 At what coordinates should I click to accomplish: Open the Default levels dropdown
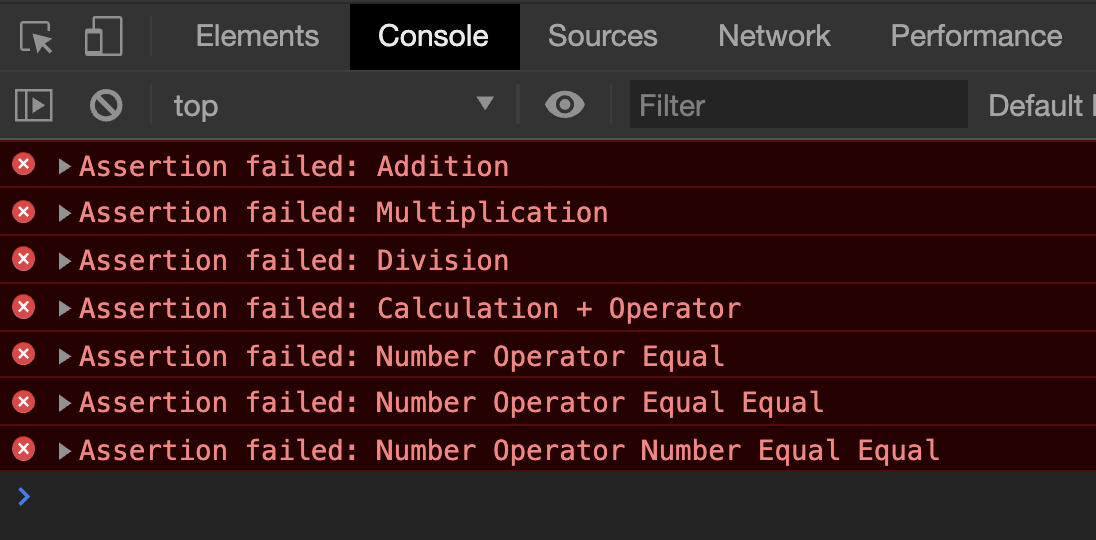click(1037, 105)
